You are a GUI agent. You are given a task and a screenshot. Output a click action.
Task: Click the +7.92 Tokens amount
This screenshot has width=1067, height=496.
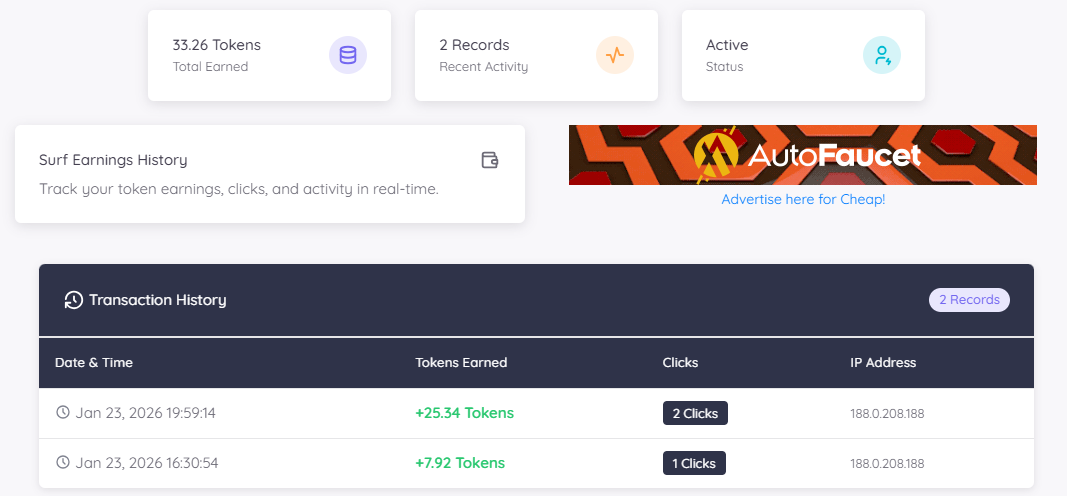pos(460,463)
